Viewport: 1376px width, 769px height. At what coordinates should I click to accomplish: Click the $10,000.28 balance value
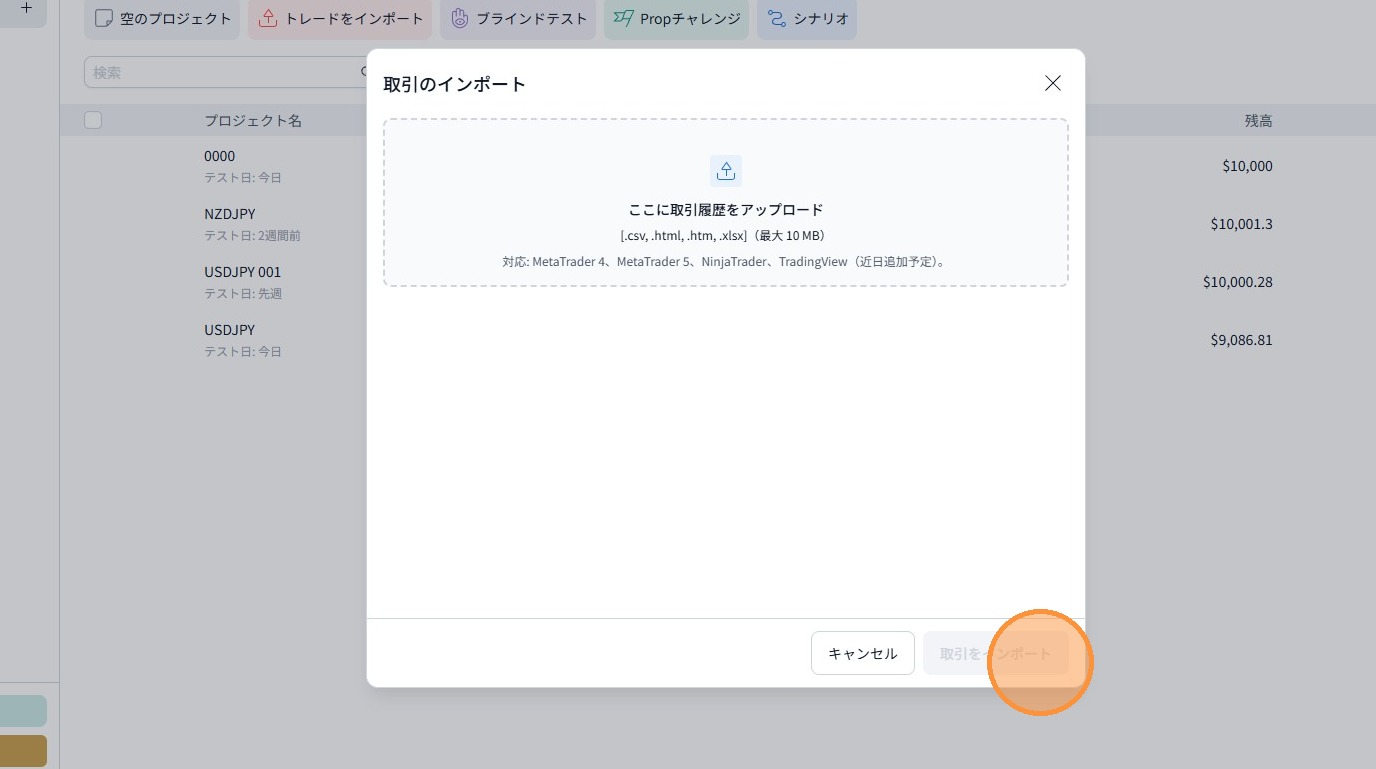1238,282
